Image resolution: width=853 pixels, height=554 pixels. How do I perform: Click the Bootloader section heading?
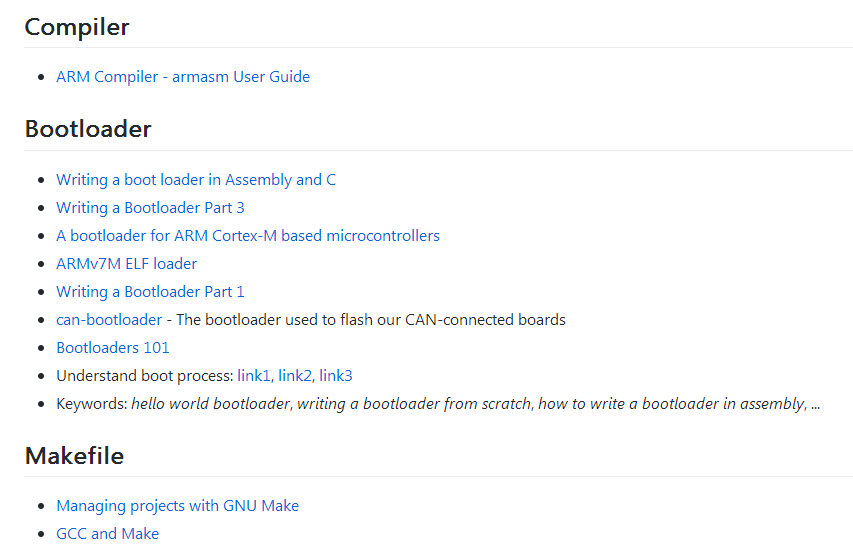click(88, 129)
